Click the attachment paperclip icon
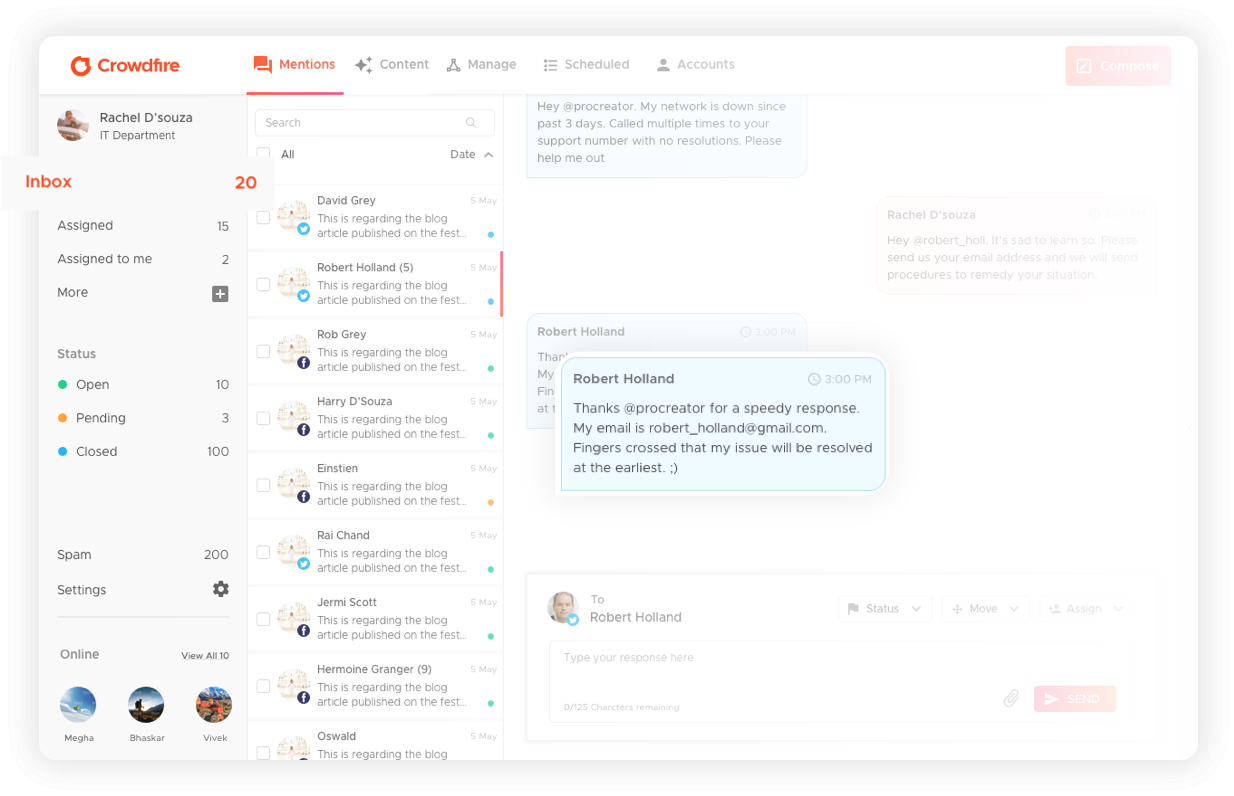Image resolution: width=1234 pixels, height=796 pixels. (1011, 699)
